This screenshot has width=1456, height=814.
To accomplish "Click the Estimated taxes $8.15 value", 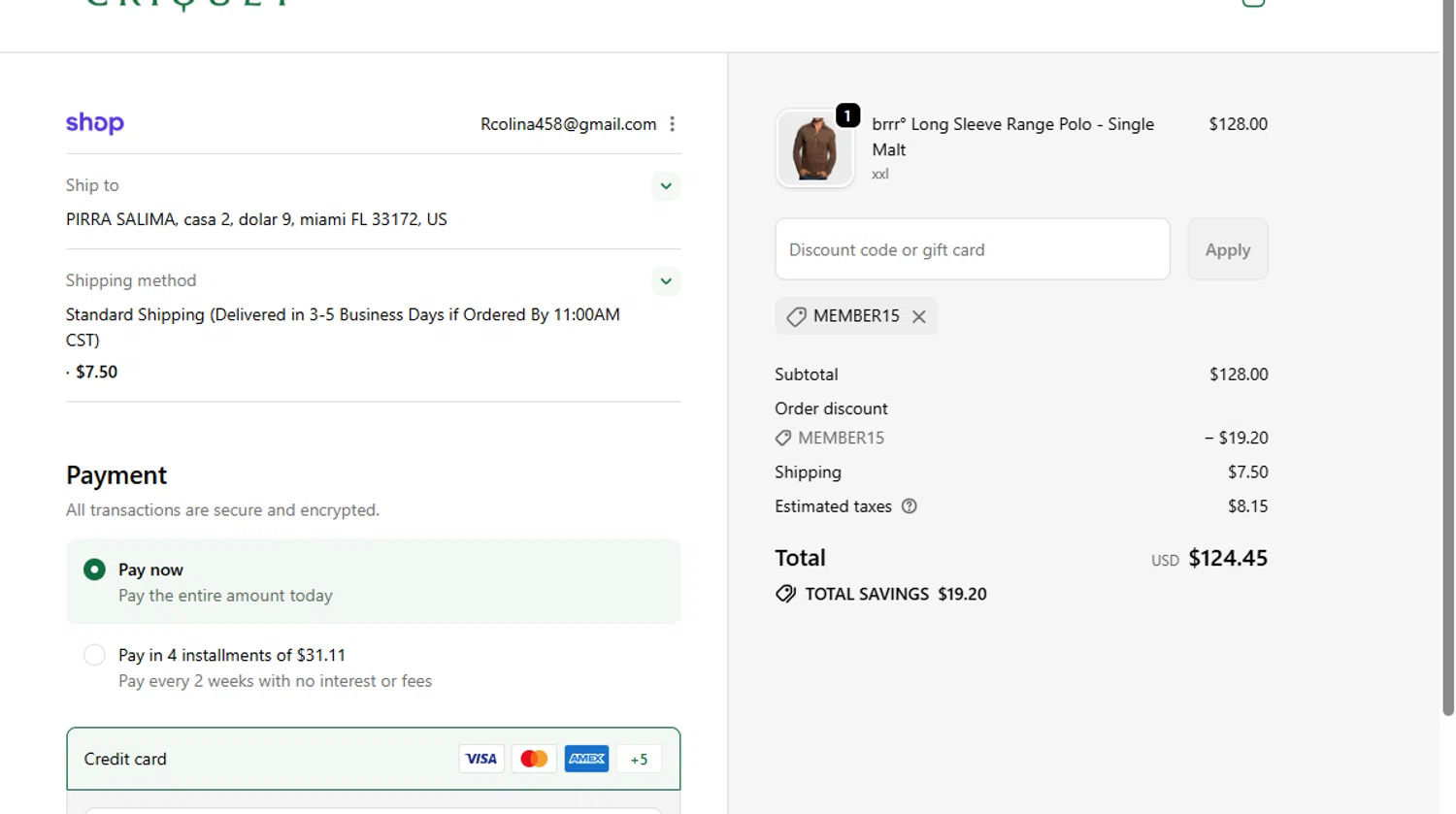I will [x=1247, y=506].
